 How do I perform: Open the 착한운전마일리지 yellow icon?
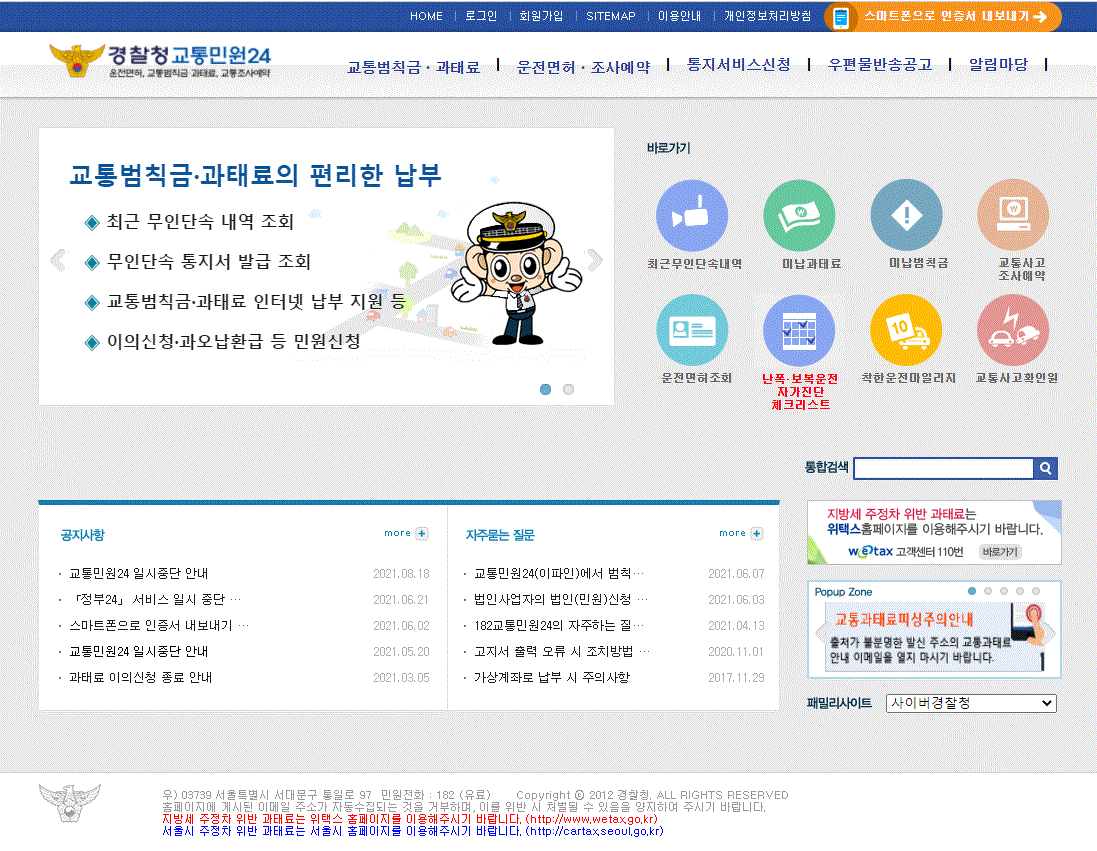point(906,330)
